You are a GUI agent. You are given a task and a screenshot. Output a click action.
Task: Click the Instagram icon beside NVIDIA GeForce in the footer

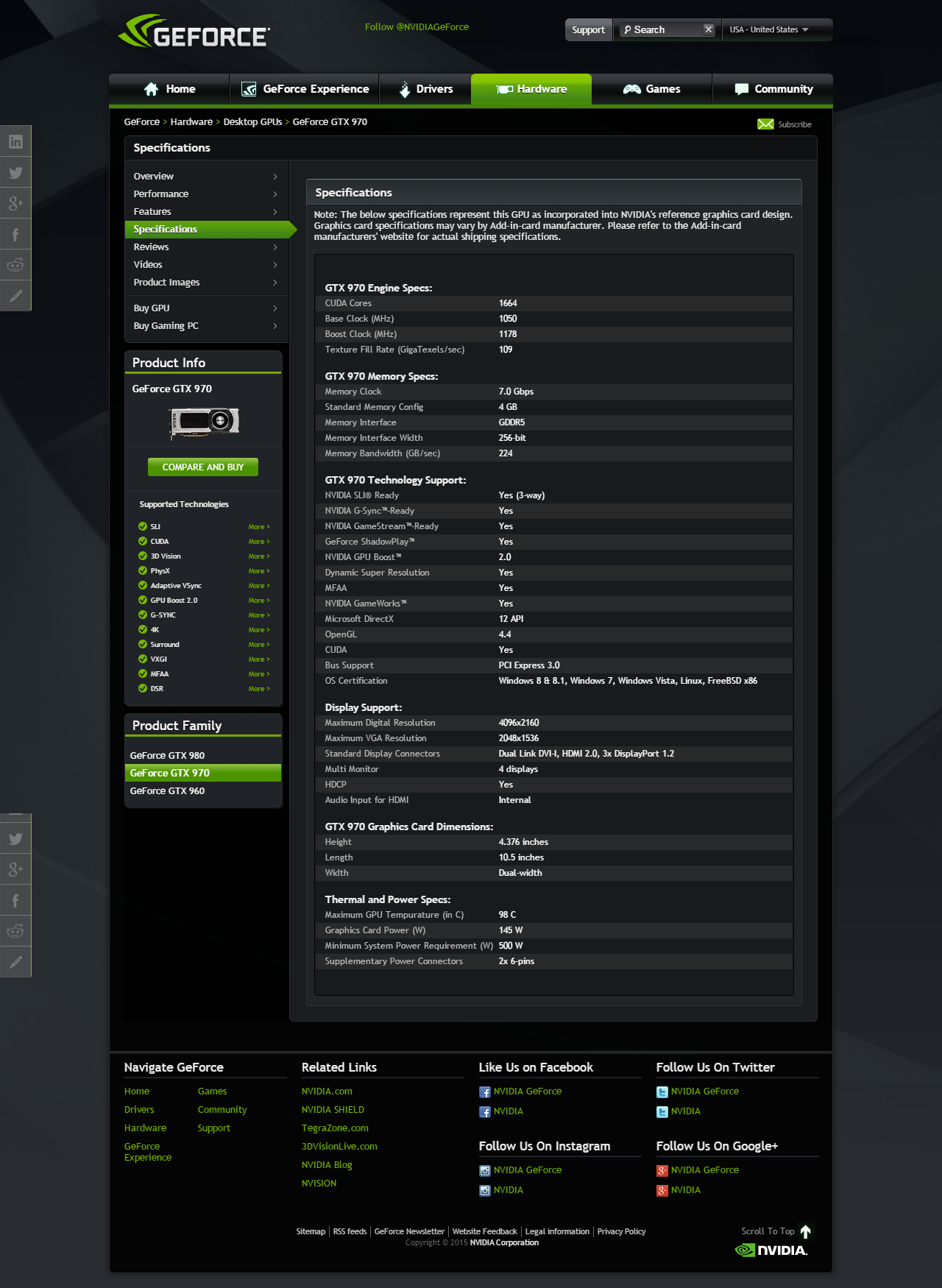tap(484, 1171)
